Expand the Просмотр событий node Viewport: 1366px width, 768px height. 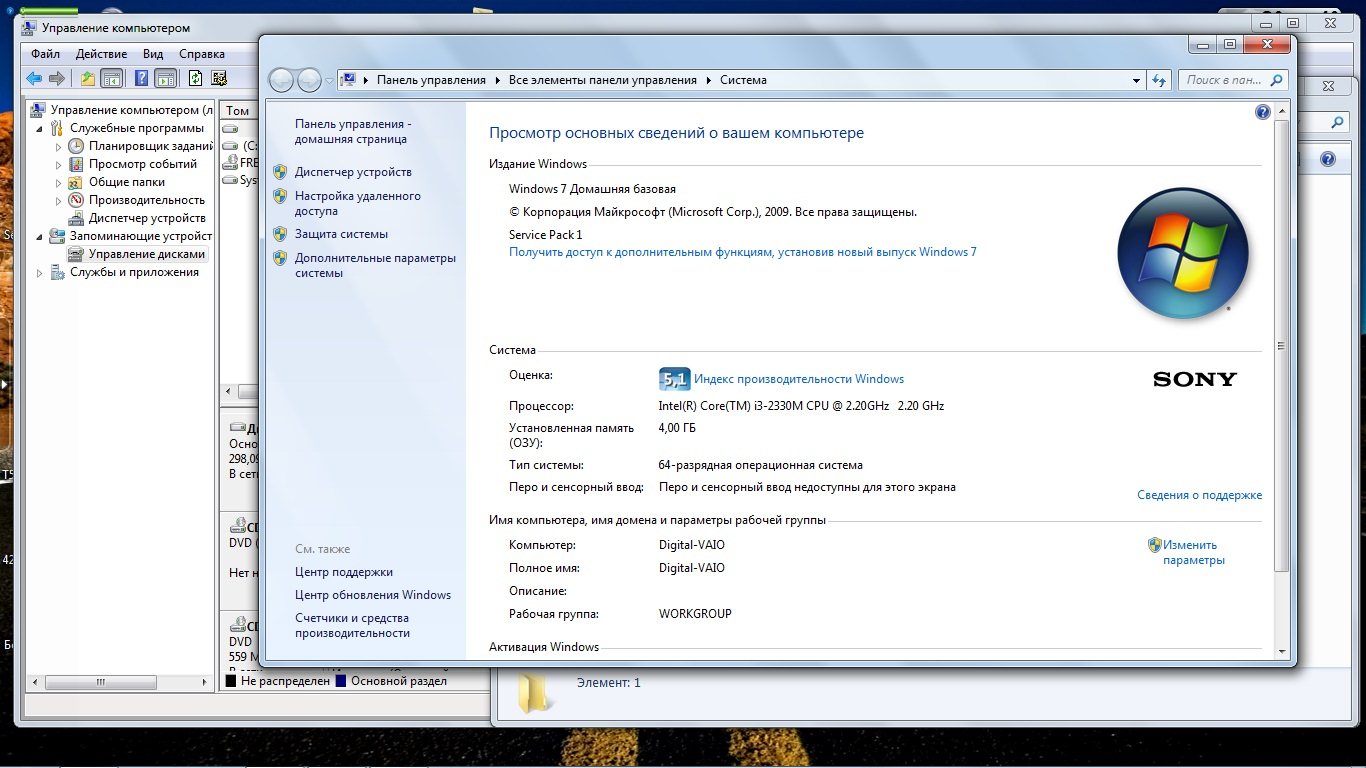58,165
